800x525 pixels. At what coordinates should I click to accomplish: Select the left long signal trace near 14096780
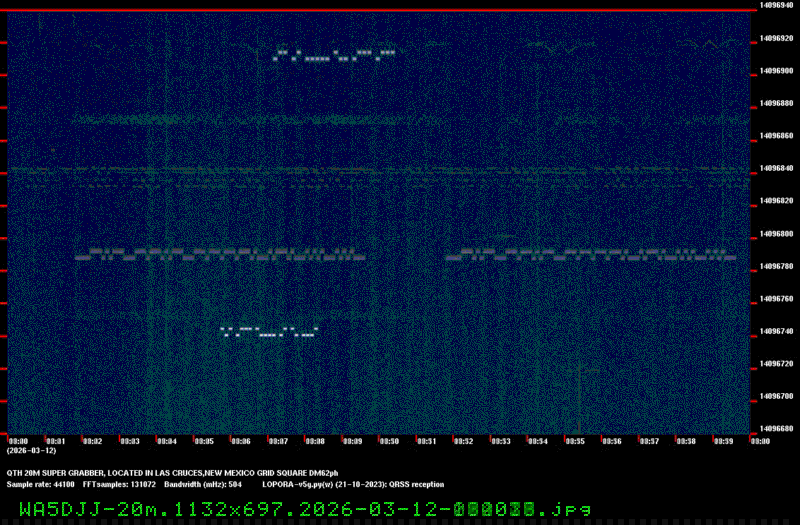[220, 255]
